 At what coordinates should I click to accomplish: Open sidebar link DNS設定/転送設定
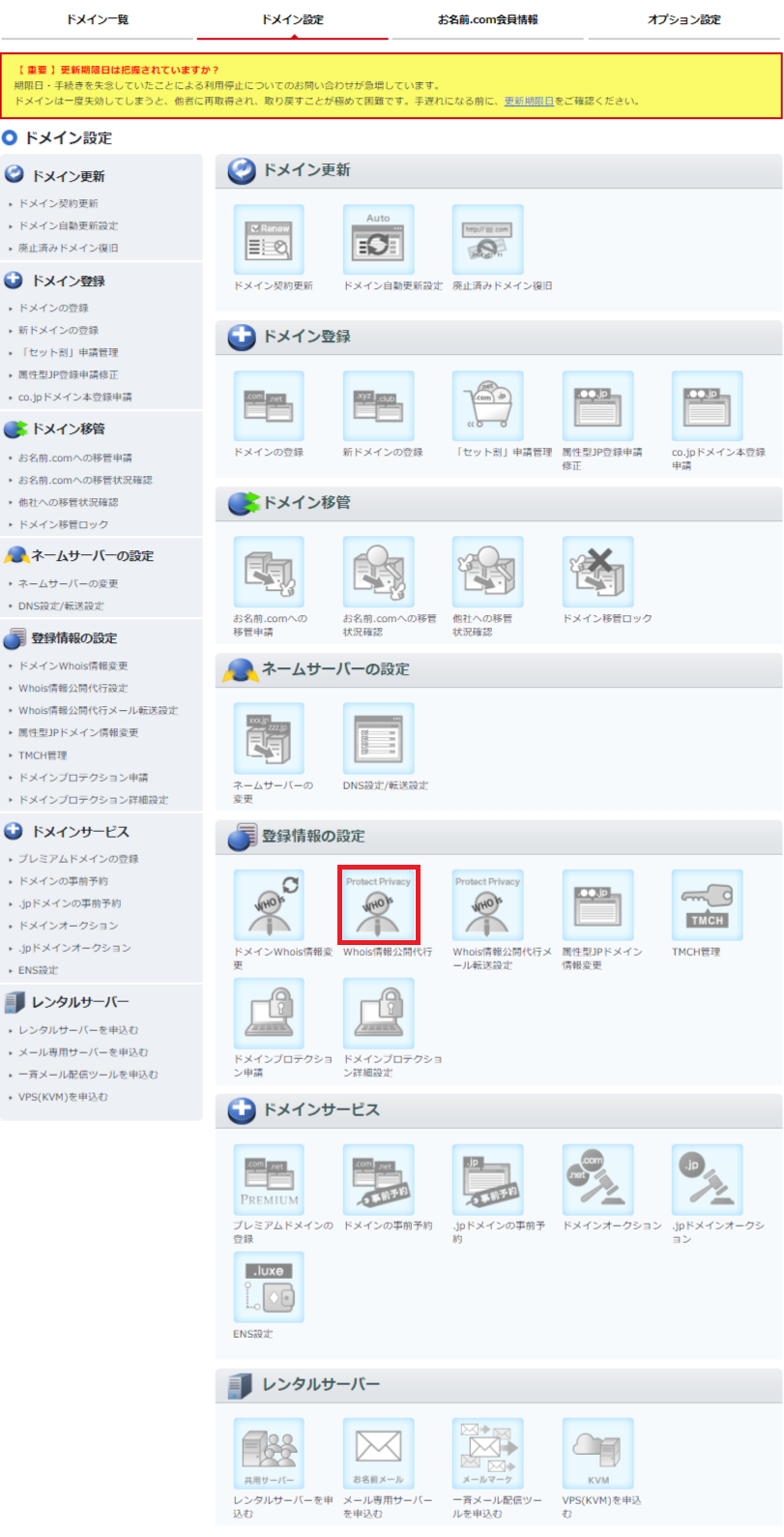coord(61,606)
